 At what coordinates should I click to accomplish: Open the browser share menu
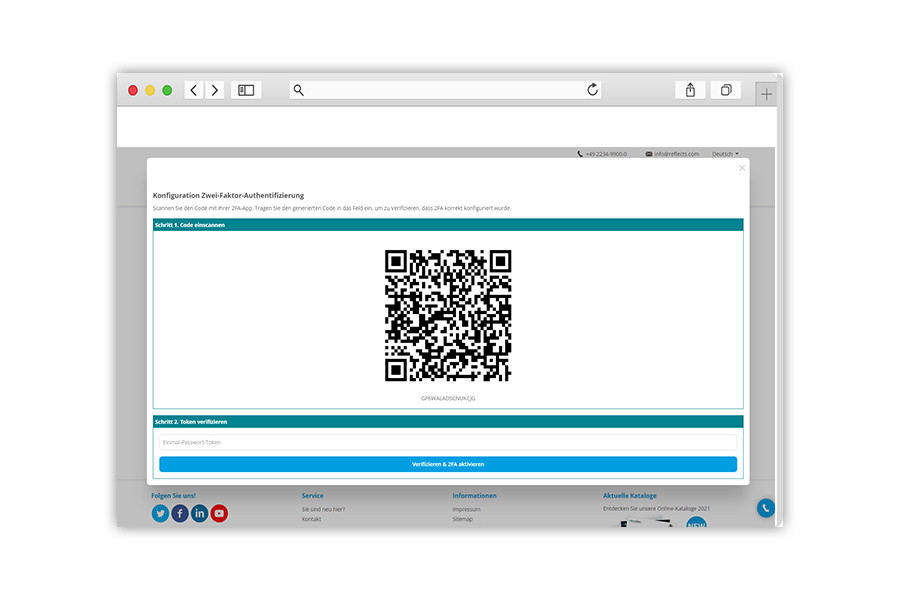pos(690,90)
